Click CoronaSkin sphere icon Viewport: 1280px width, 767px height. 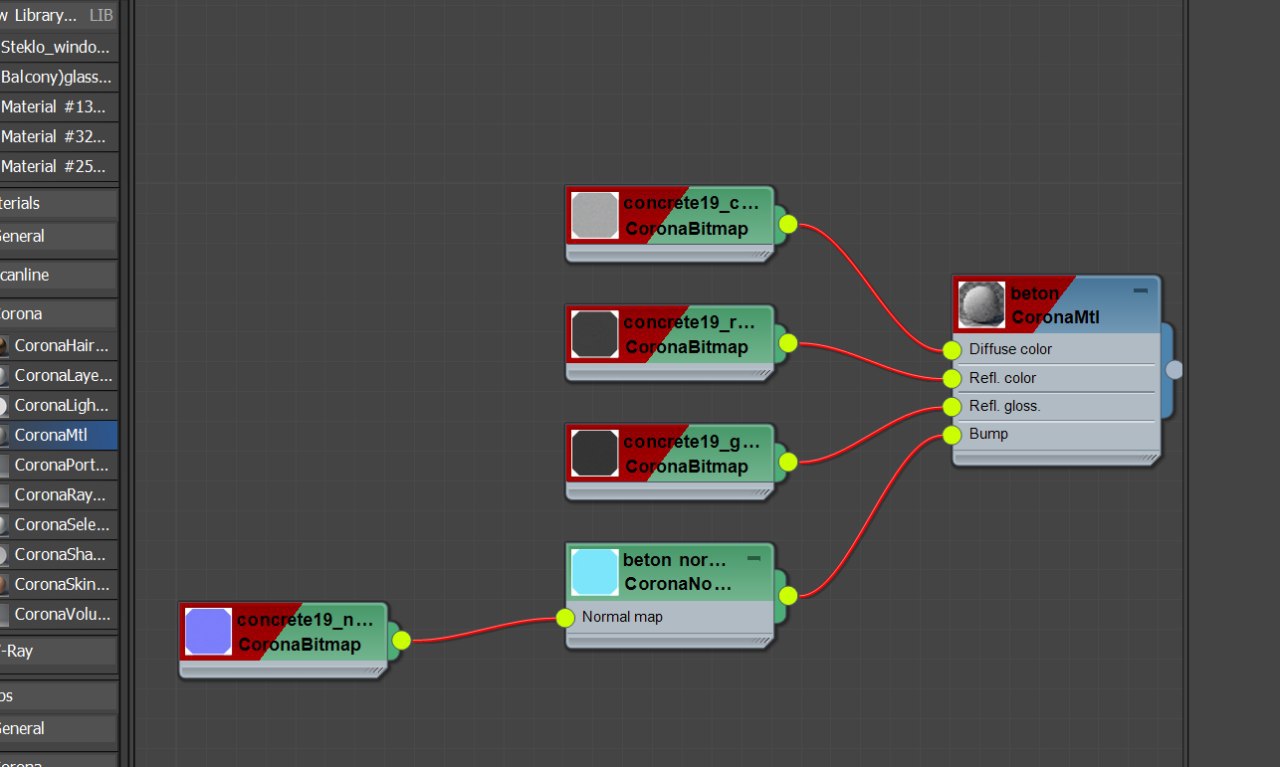pyautogui.click(x=3, y=584)
